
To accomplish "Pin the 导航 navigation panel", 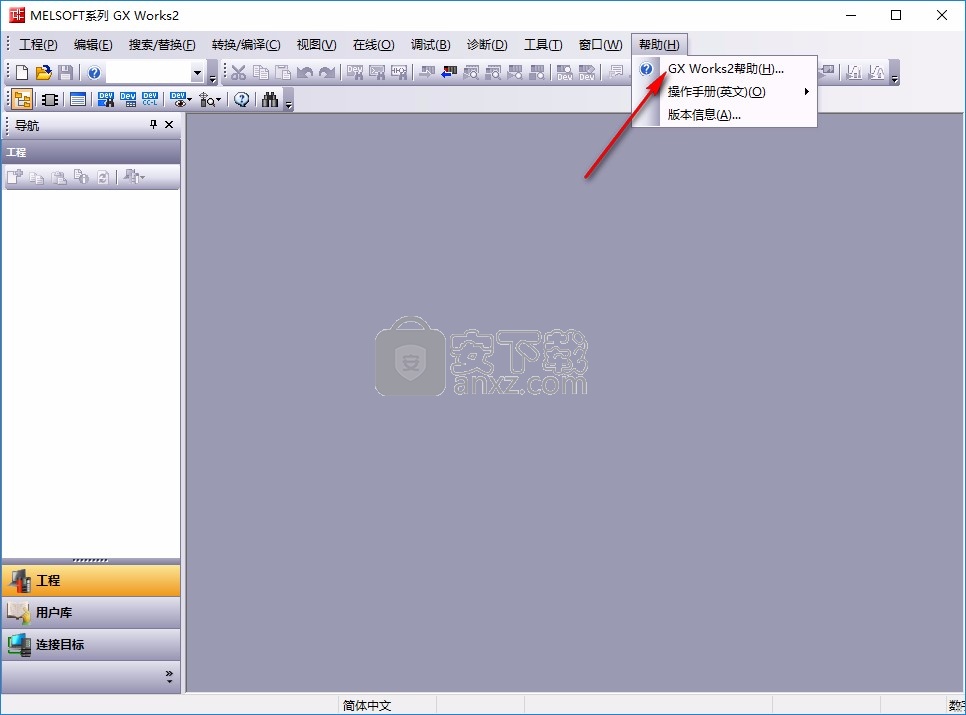I will (x=153, y=124).
